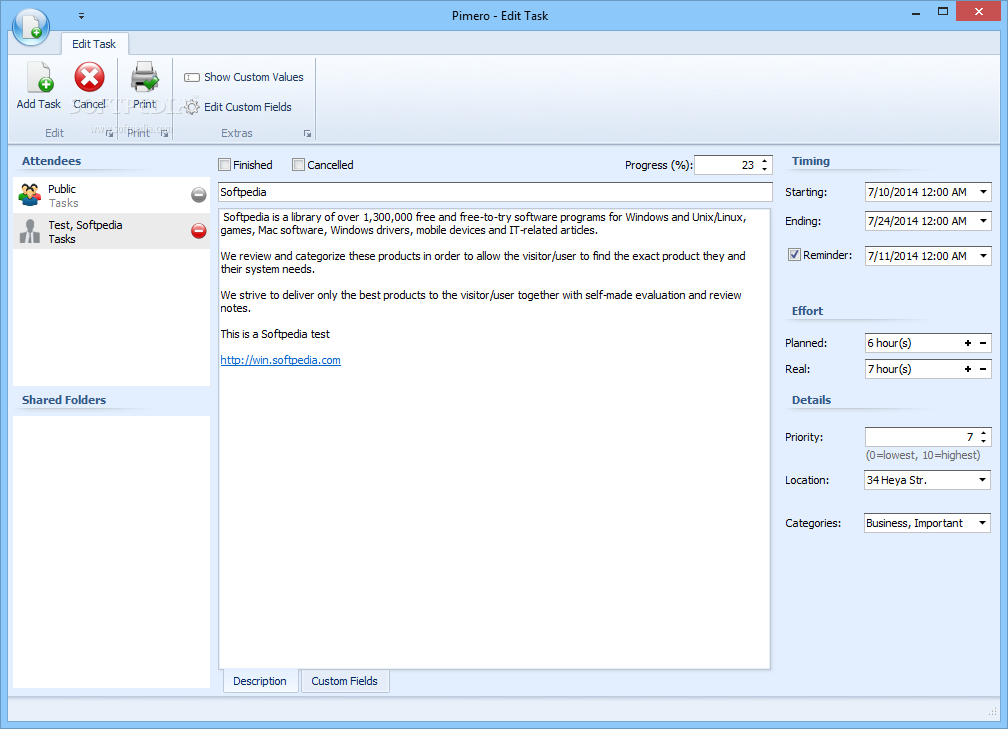Click Show Custom Values
Viewport: 1008px width, 729px height.
(244, 77)
